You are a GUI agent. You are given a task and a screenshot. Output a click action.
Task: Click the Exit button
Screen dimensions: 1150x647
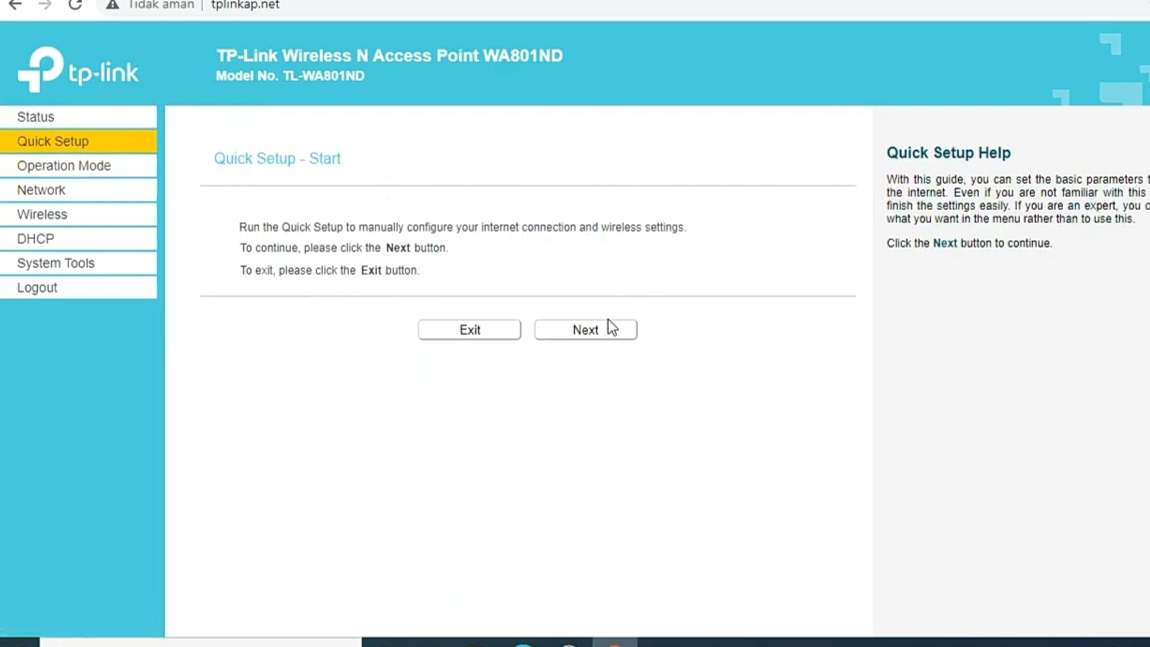point(469,329)
